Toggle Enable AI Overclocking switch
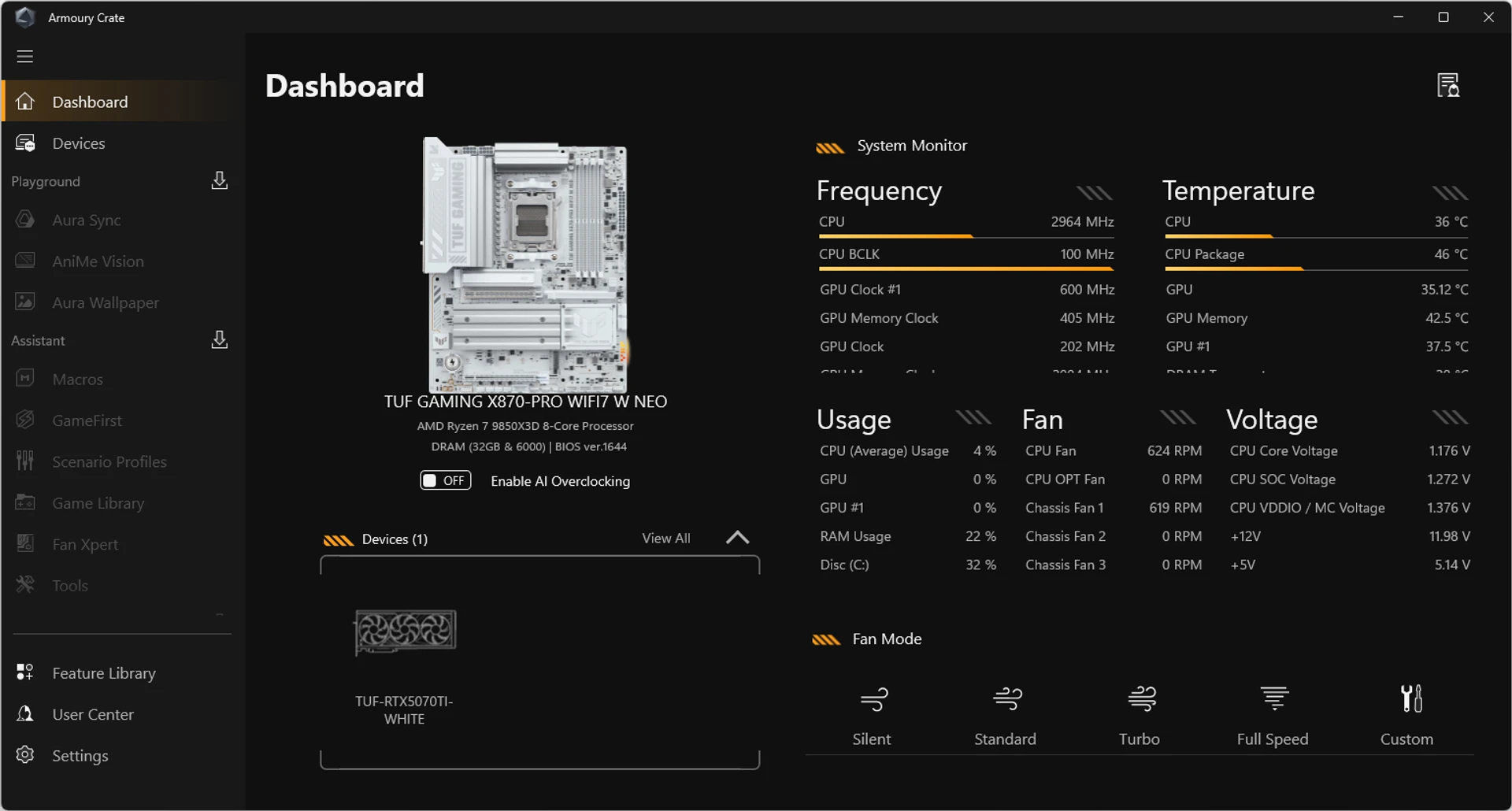 446,480
